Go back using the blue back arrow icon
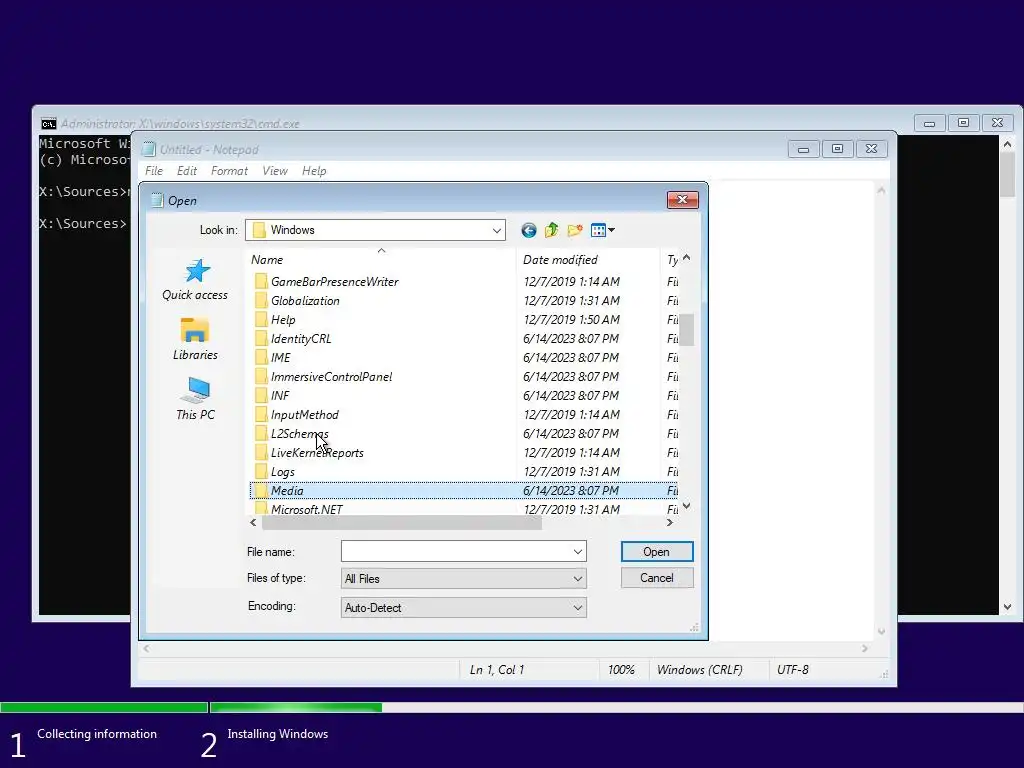Viewport: 1024px width, 768px height. pyautogui.click(x=528, y=230)
